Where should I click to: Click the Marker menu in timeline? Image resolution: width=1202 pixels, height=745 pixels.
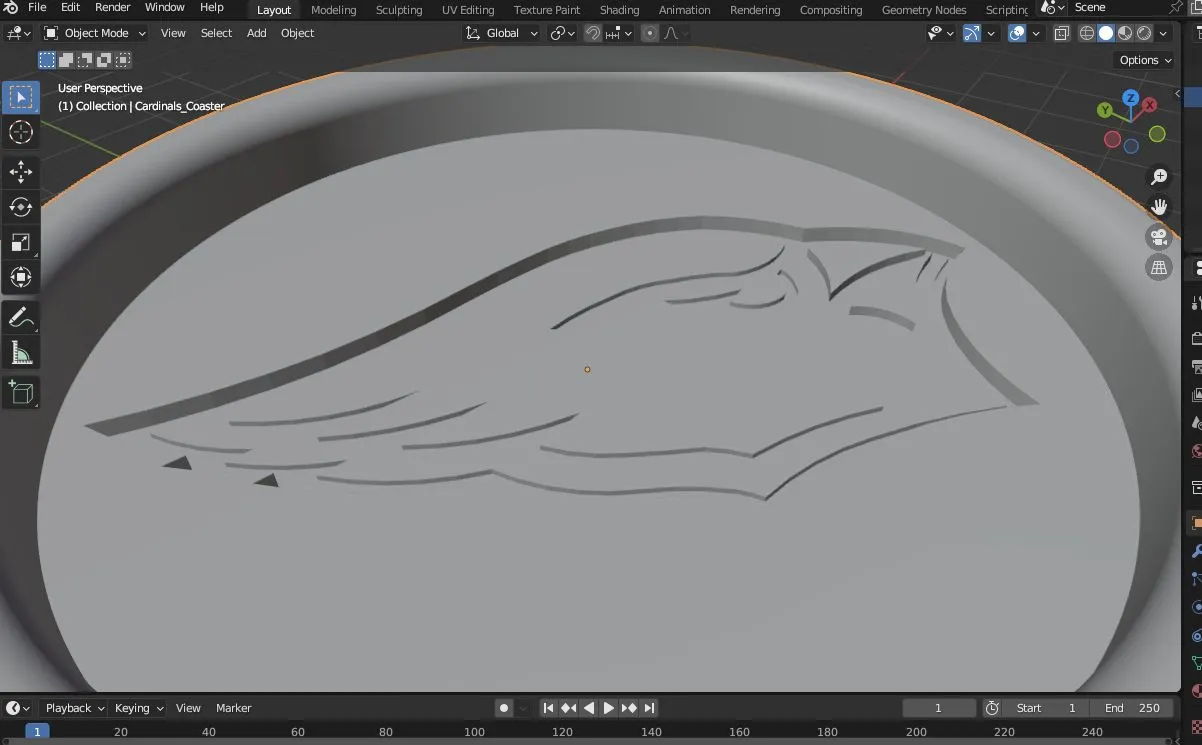(234, 708)
